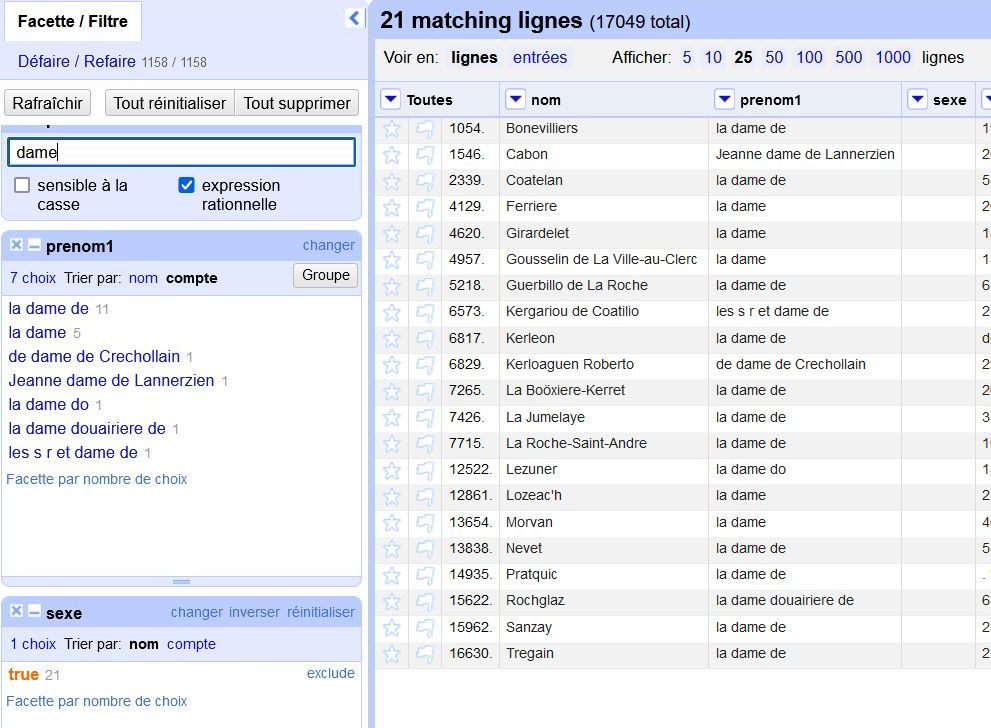Open the prenom1 column dropdown menu
991x728 pixels.
pos(724,99)
